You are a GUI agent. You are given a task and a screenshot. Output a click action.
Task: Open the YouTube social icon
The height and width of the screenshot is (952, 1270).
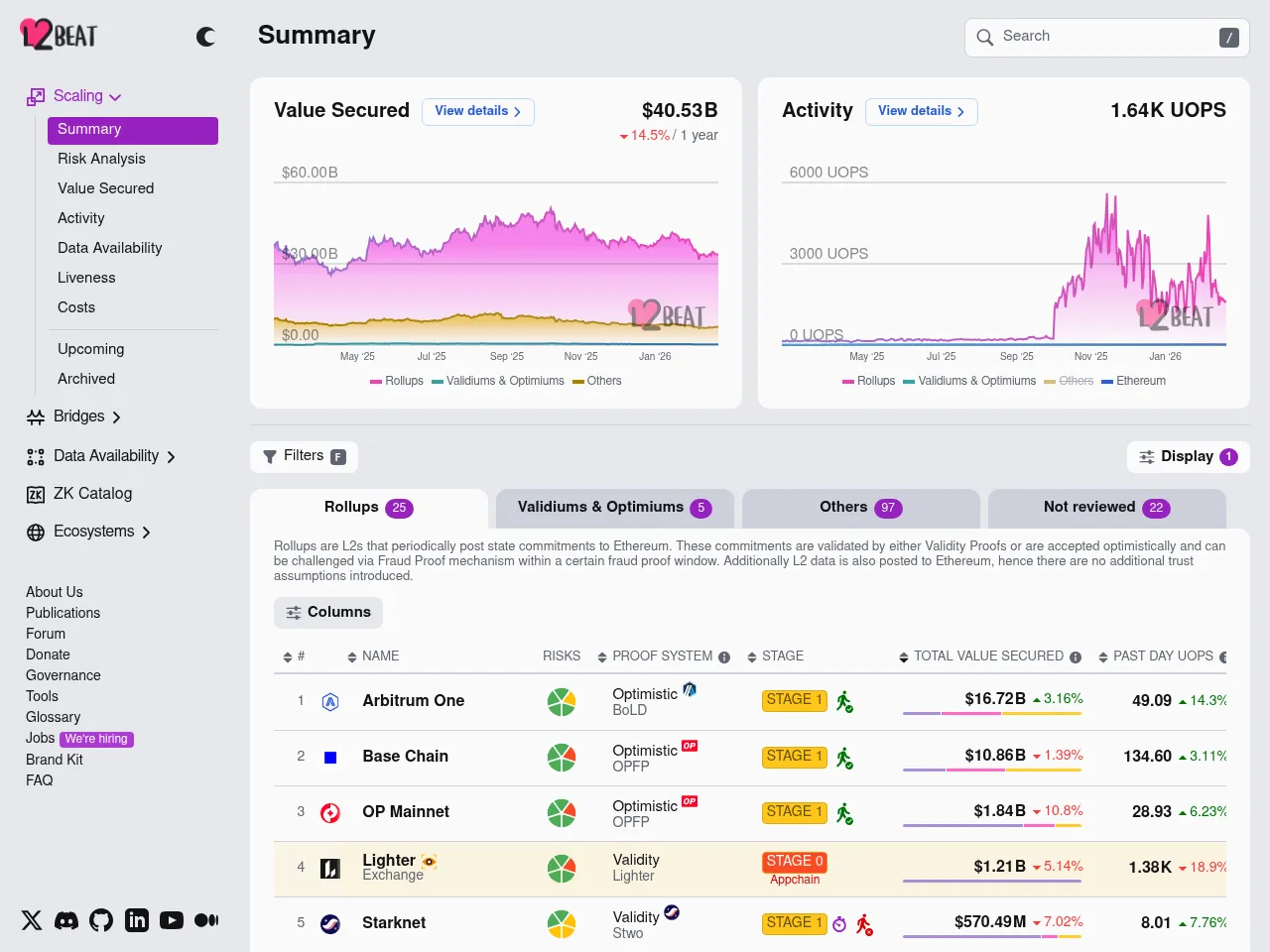click(172, 920)
